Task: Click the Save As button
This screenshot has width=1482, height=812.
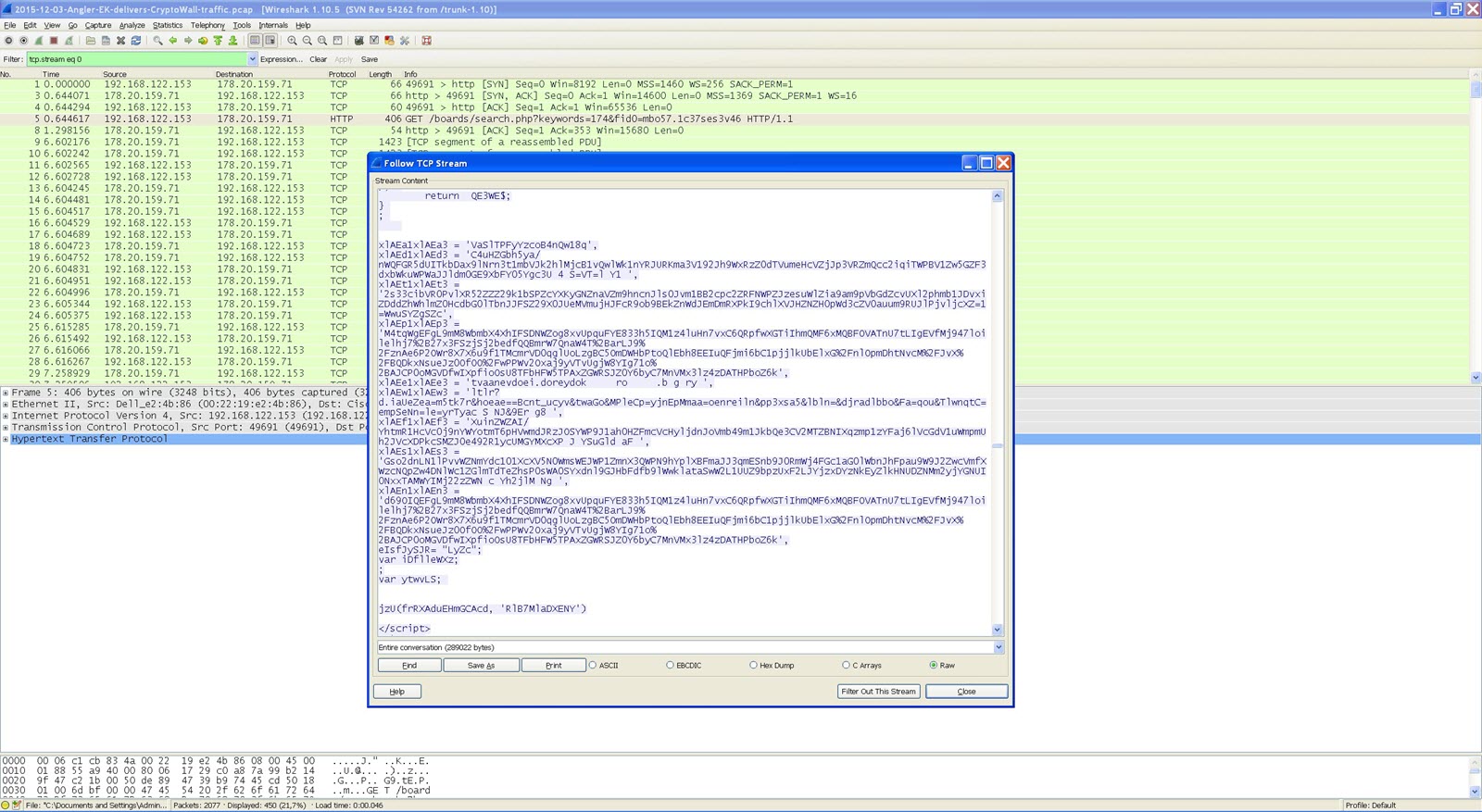Action: click(x=481, y=665)
